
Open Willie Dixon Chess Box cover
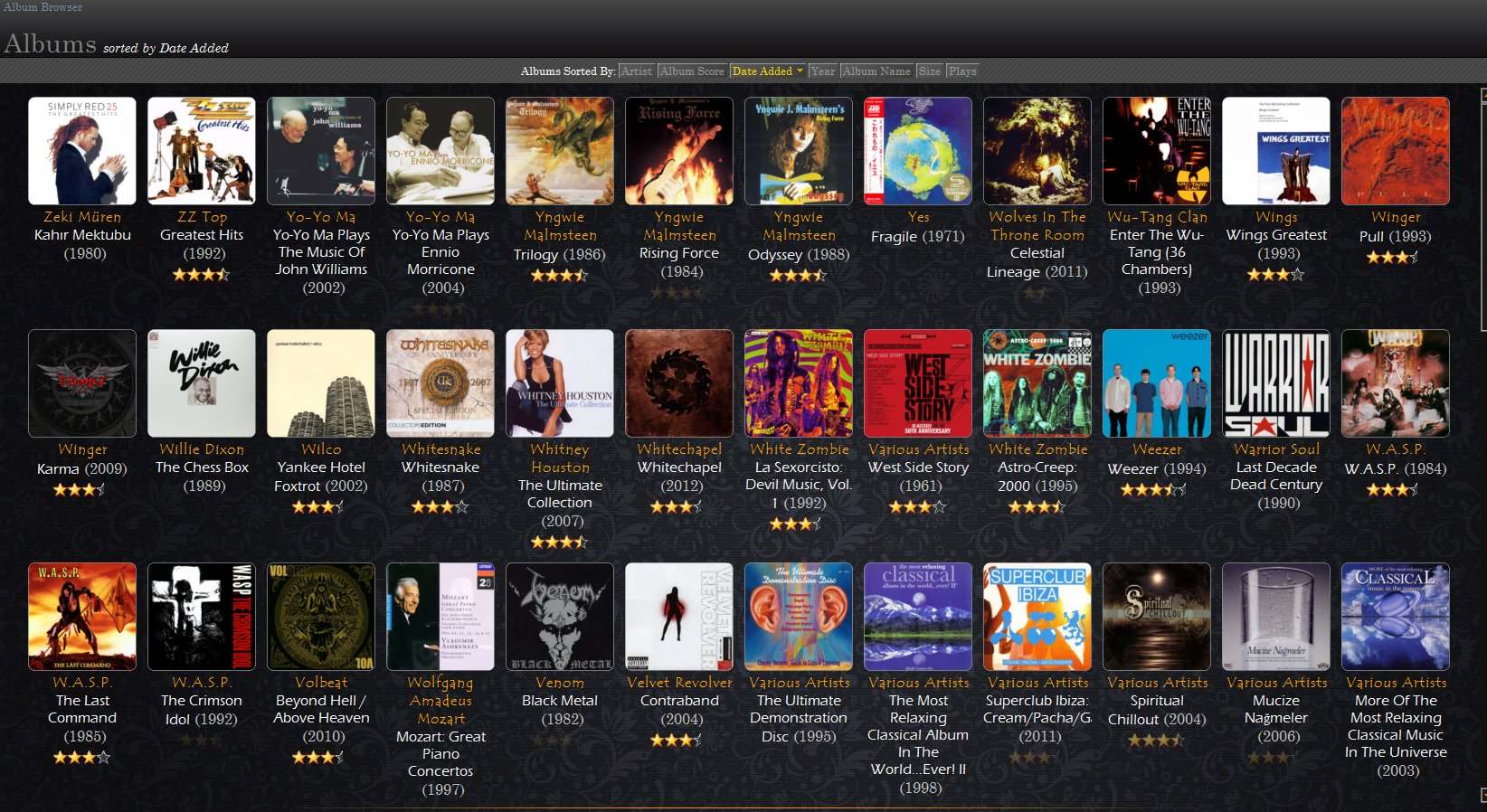[202, 383]
